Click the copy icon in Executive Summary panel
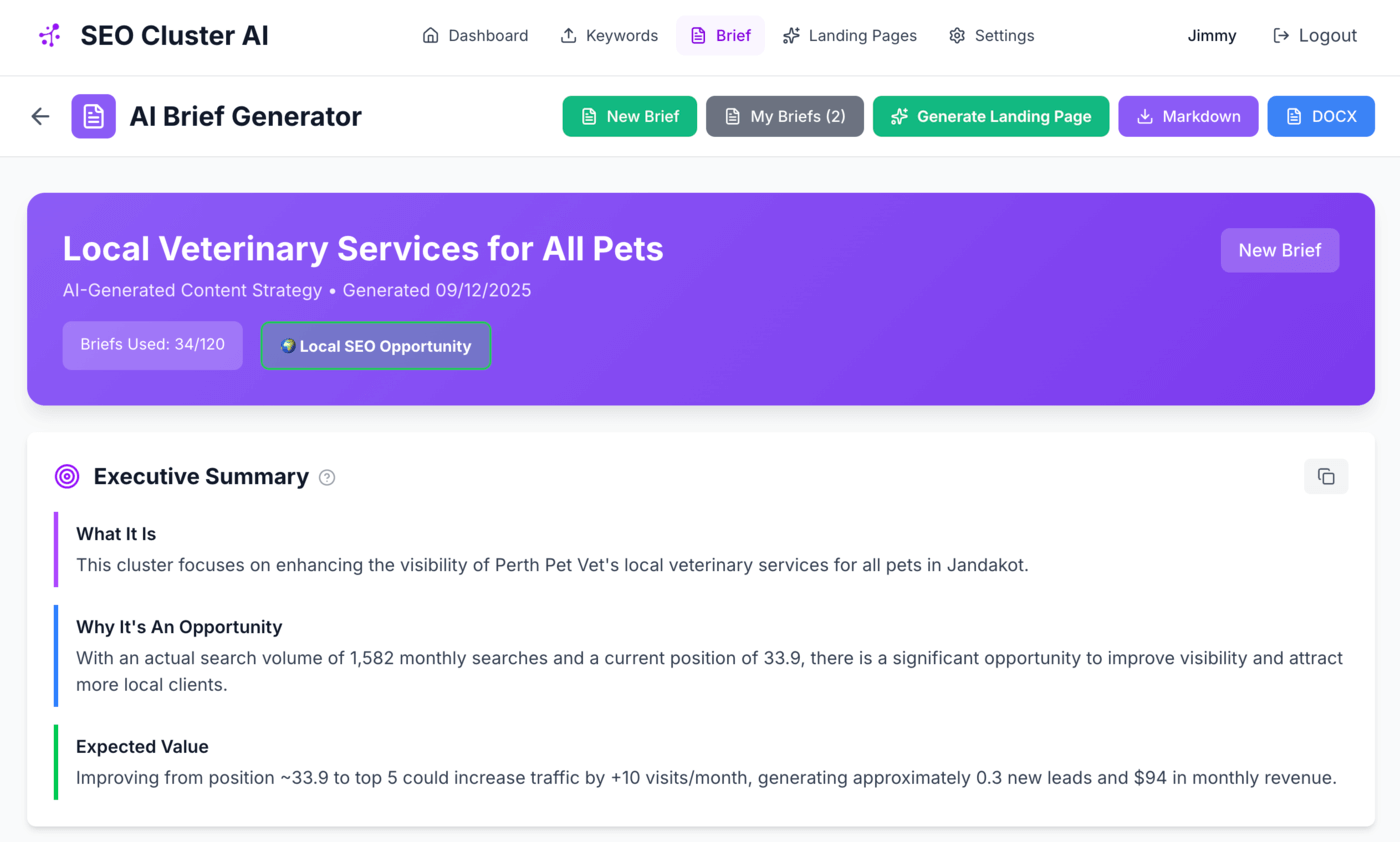The height and width of the screenshot is (842, 1400). click(x=1326, y=476)
